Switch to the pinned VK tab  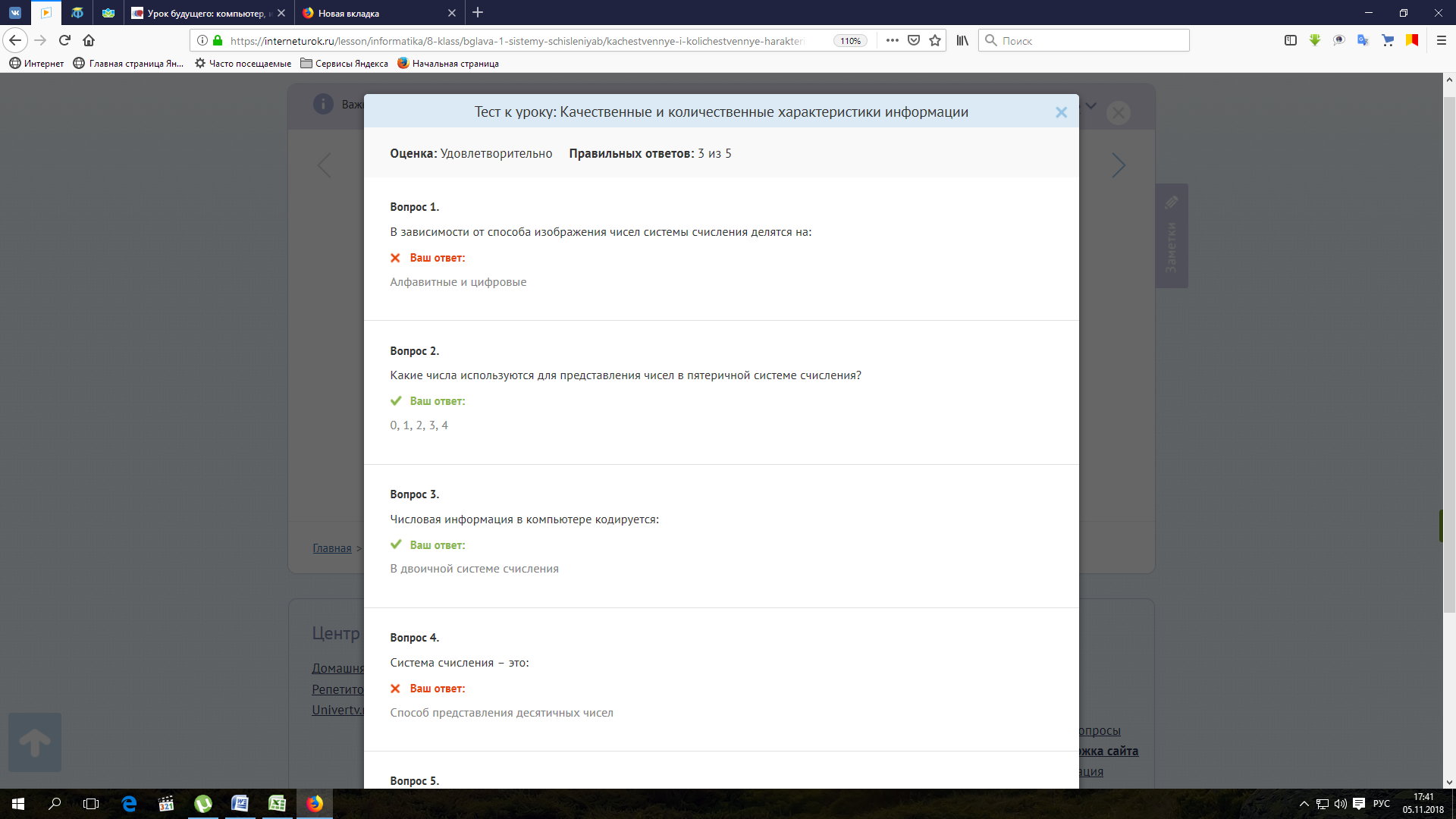(15, 13)
